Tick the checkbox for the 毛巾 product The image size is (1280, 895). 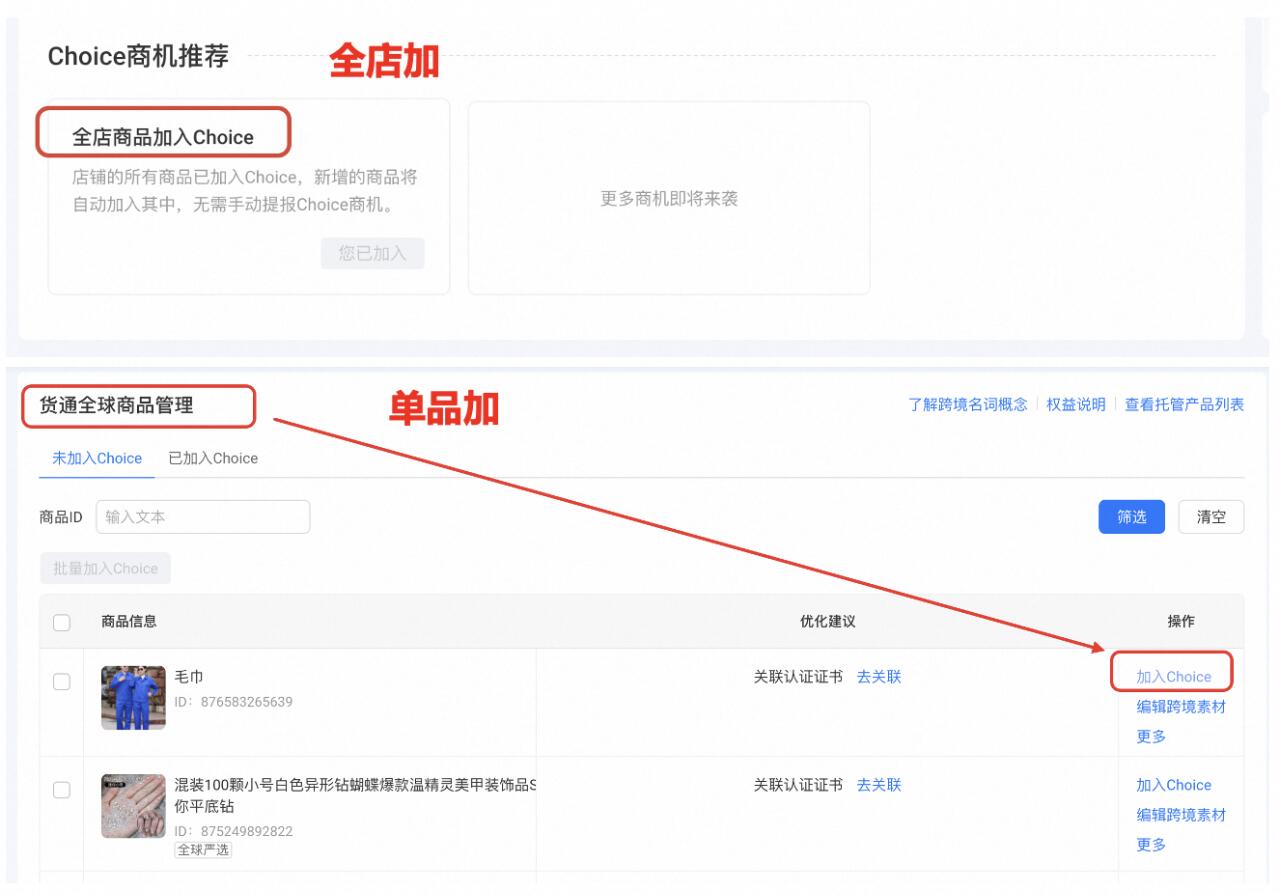(x=61, y=681)
